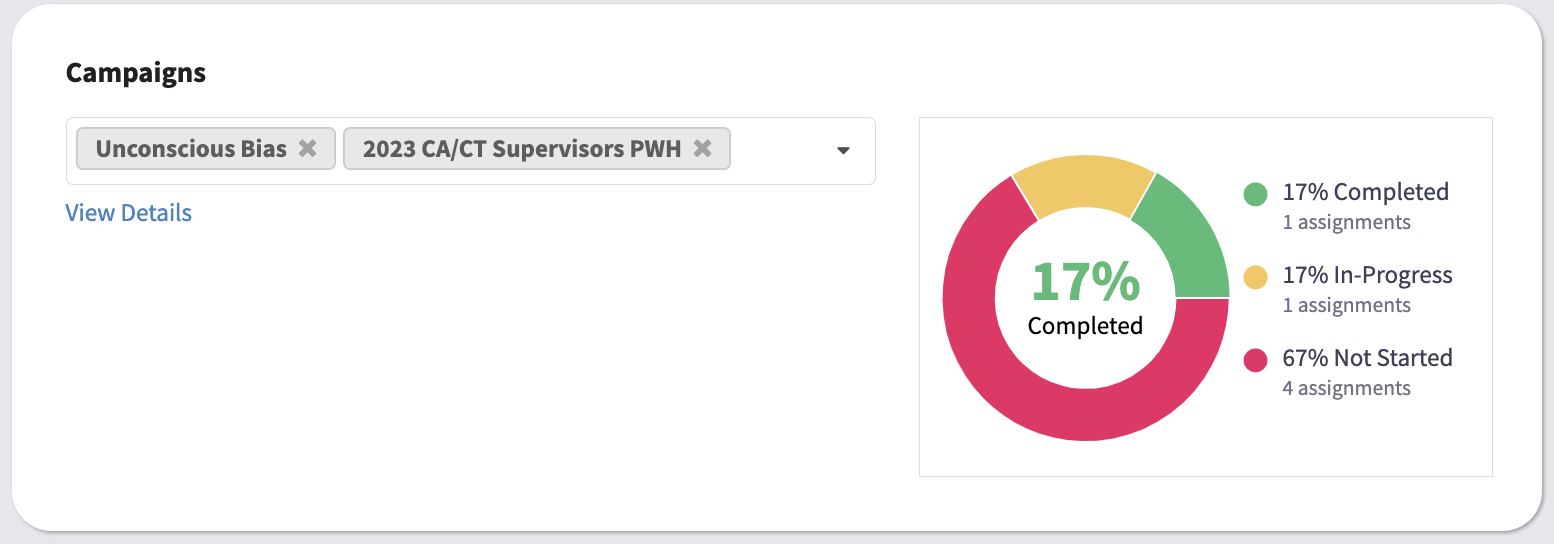Click the 1 assignments text under Completed
The height and width of the screenshot is (544, 1554).
[1347, 222]
